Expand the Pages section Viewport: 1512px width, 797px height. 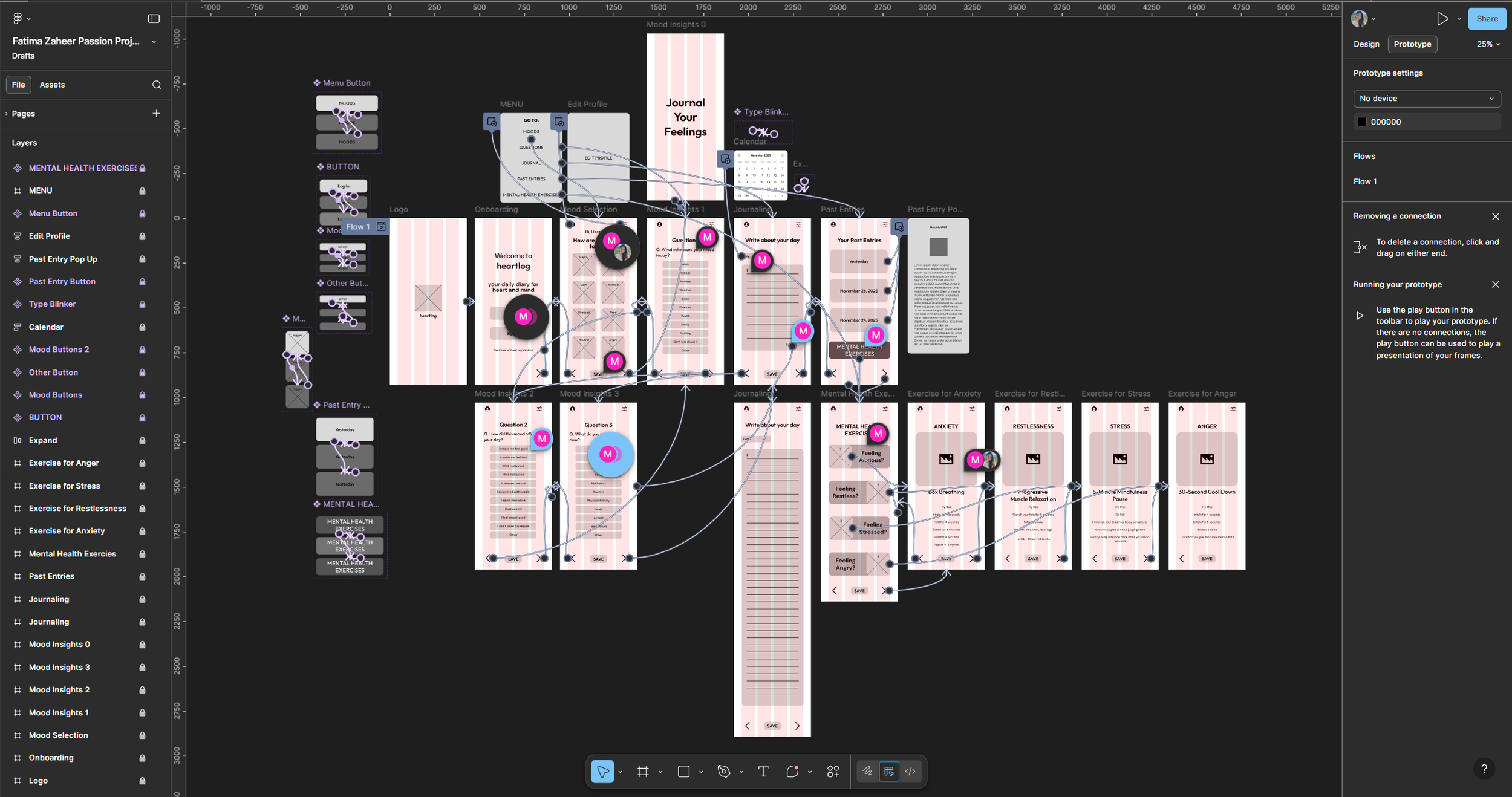pos(6,114)
